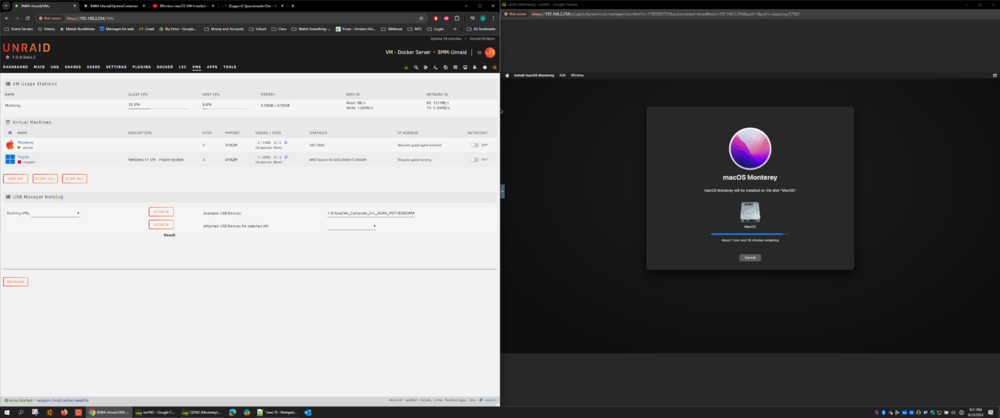Toggle the VM list view icon beside NAME header
The image size is (1000, 418).
[9, 133]
